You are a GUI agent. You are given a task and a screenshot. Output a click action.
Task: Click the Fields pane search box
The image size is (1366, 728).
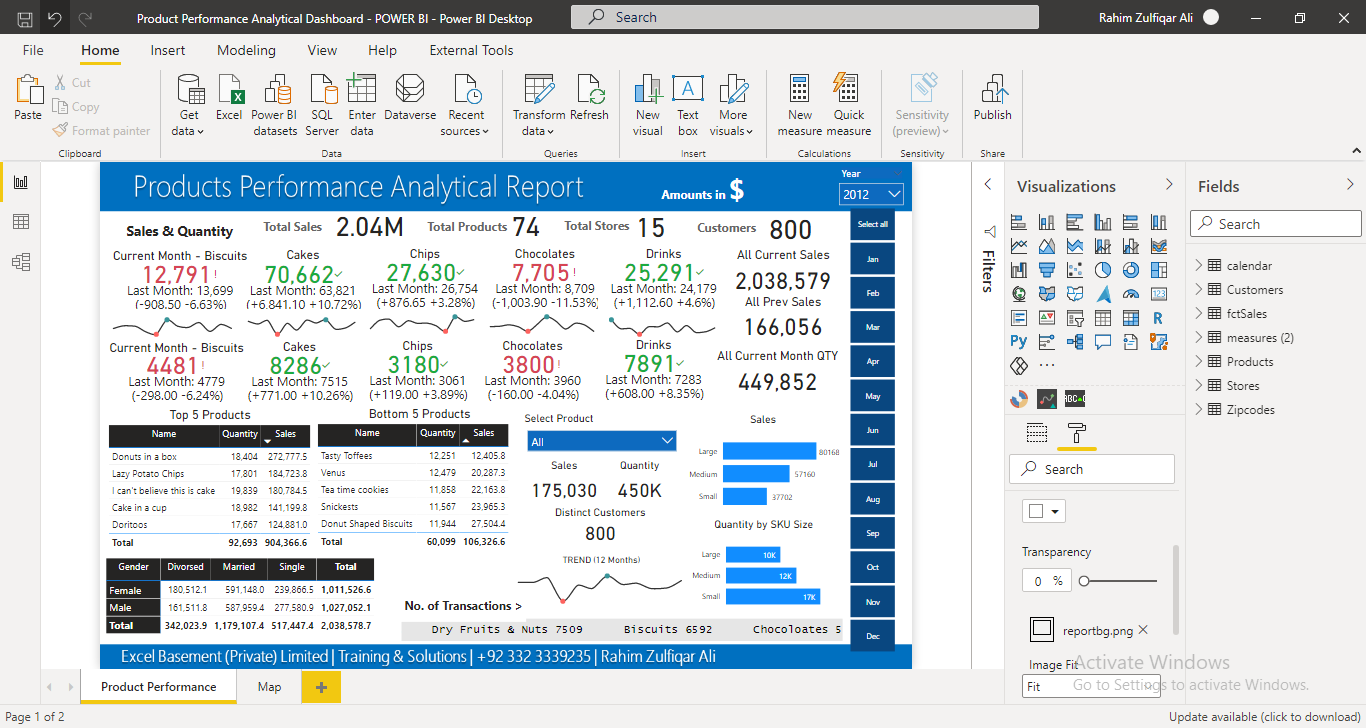(x=1275, y=223)
